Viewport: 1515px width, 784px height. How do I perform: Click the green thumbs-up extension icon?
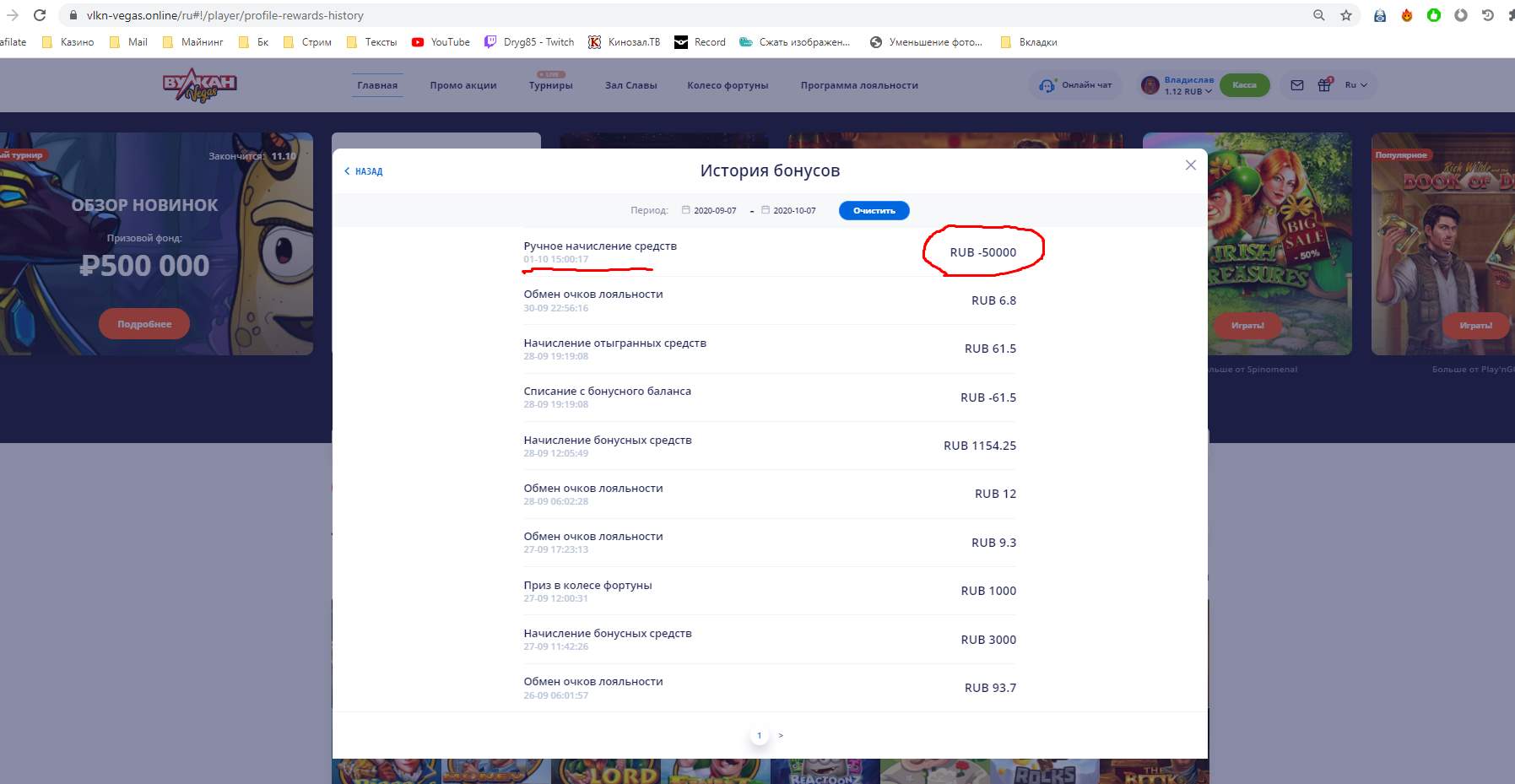pyautogui.click(x=1434, y=15)
